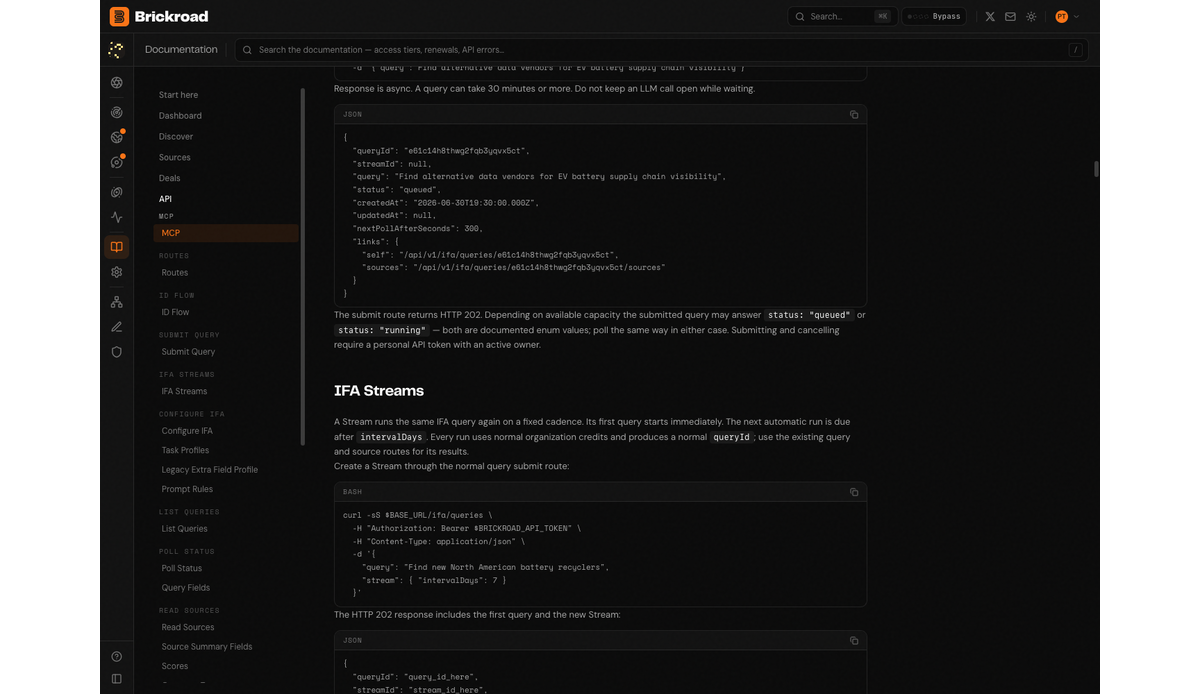
Task: Open the pencil edit icon
Action: [x=117, y=327]
